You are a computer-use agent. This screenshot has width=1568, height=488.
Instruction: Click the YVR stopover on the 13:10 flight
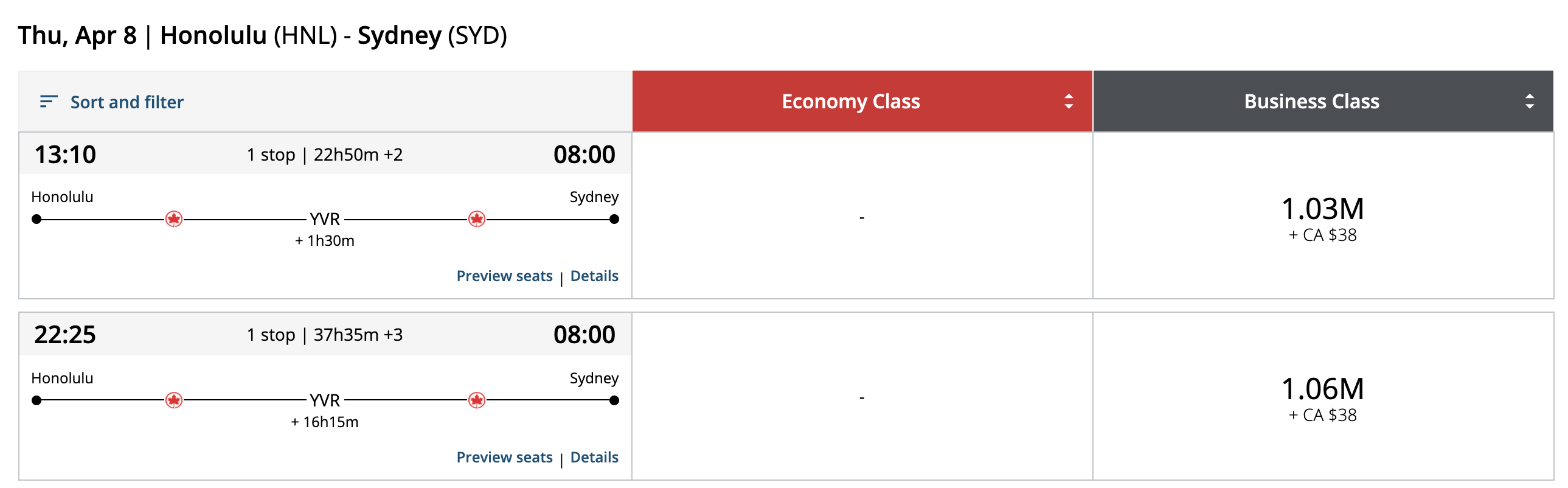(324, 219)
